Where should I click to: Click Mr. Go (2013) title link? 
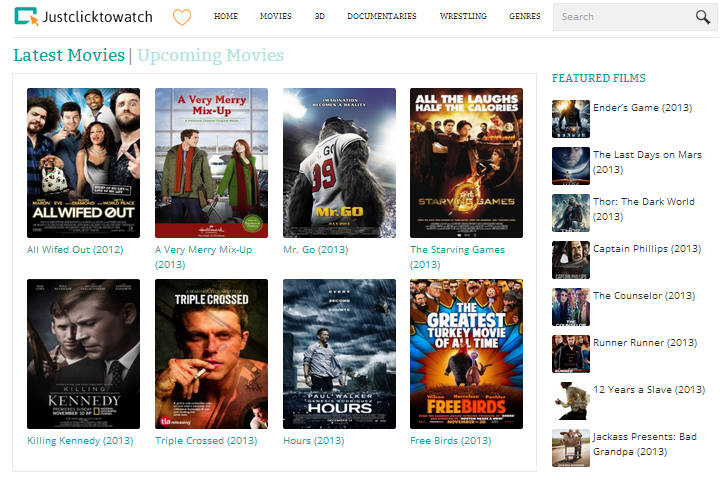tap(315, 250)
